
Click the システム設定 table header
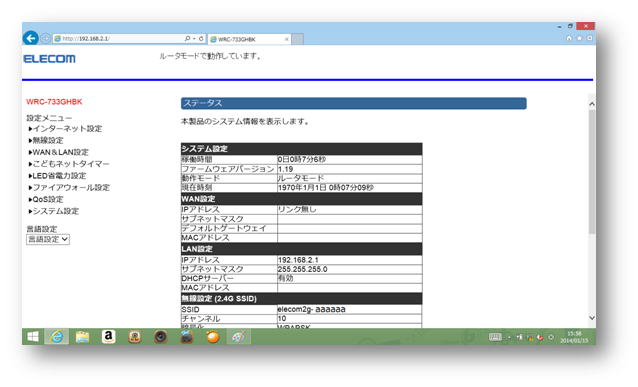(302, 149)
